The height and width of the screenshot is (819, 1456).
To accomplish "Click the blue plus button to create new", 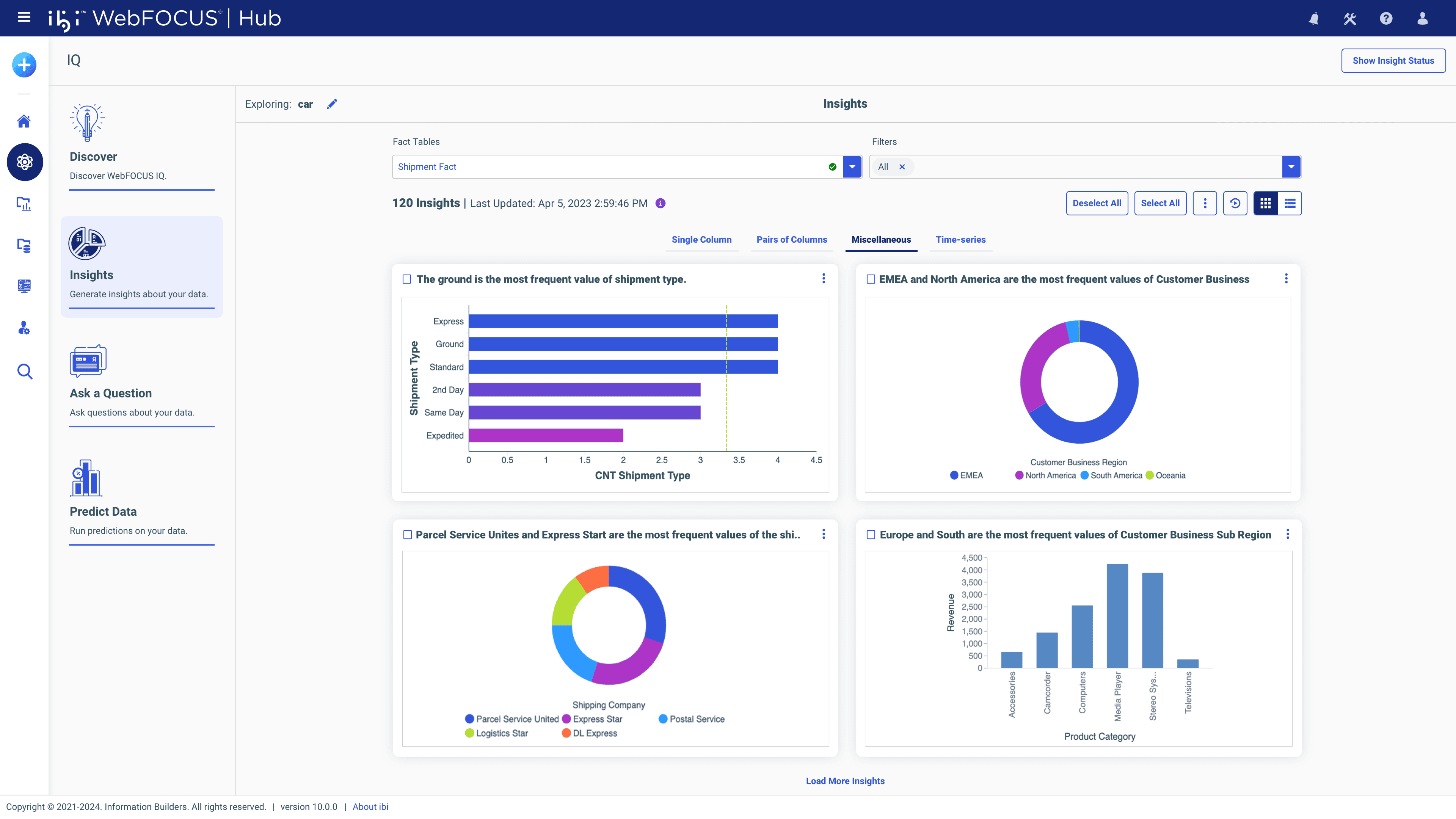I will 23,64.
